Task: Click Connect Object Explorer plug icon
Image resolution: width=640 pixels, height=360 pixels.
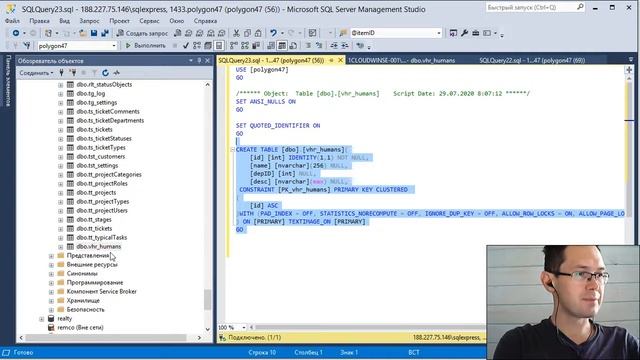Action: point(61,73)
